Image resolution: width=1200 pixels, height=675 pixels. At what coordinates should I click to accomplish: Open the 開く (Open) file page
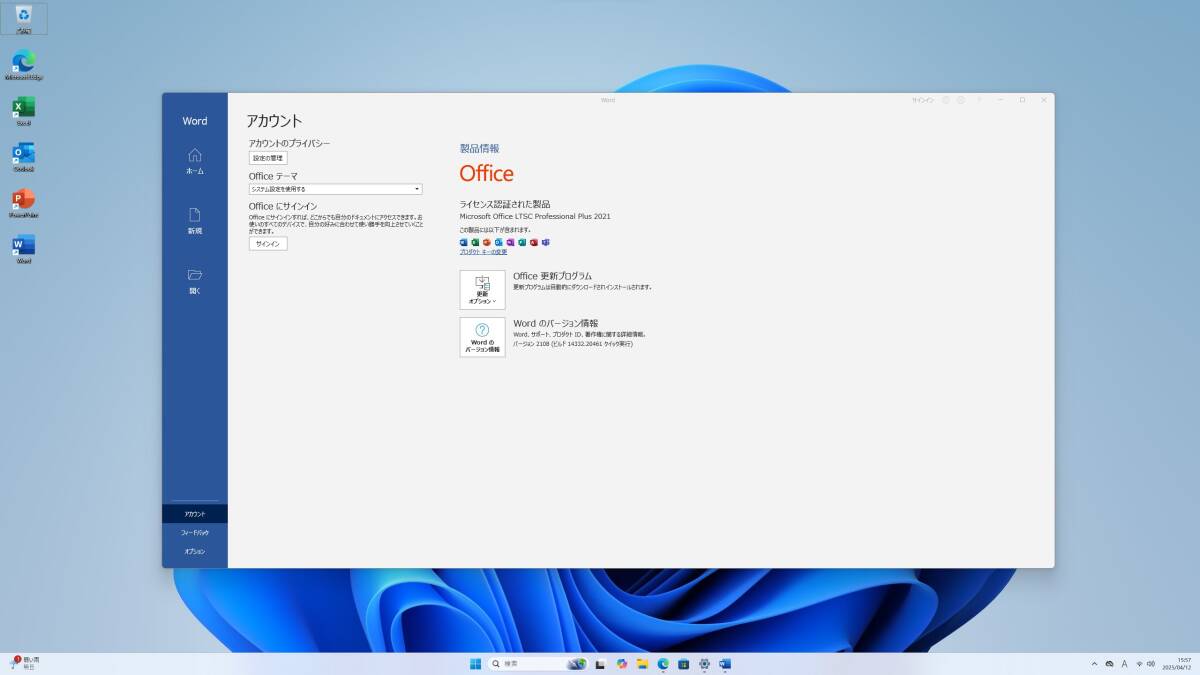195,281
